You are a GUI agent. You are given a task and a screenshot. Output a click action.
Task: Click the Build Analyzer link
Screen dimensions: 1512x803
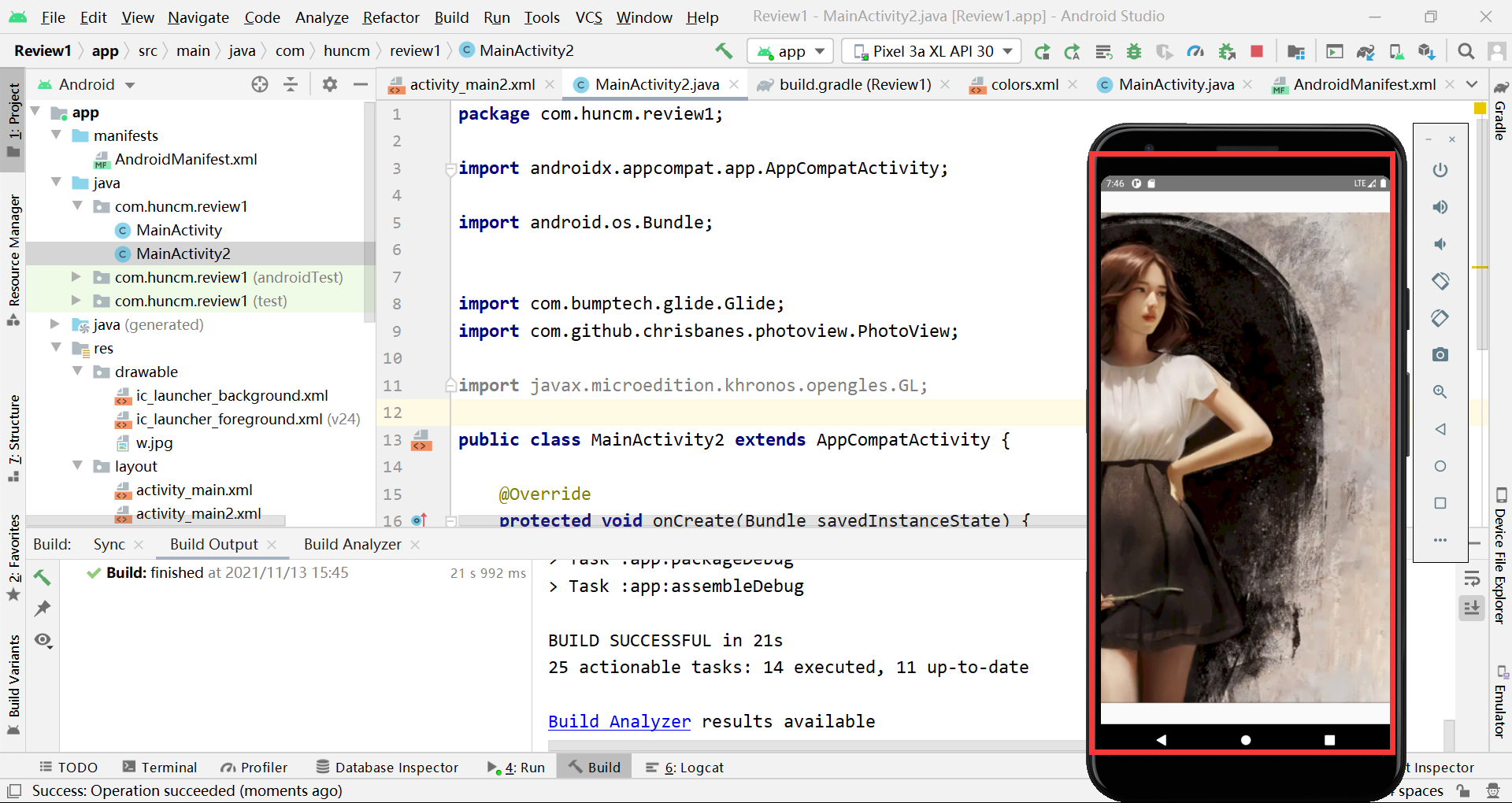[619, 721]
